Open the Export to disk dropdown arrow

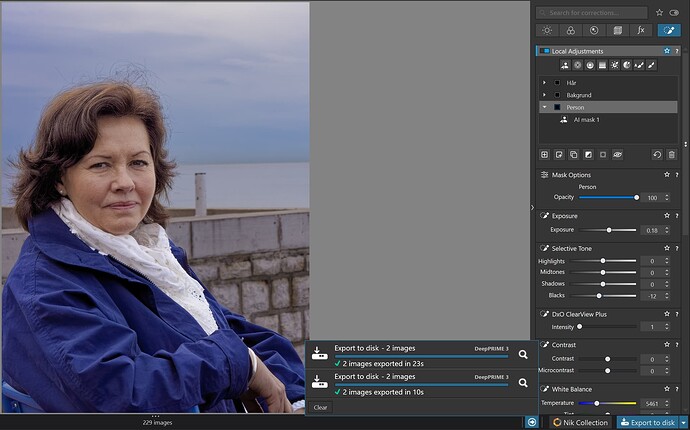pyautogui.click(x=683, y=423)
